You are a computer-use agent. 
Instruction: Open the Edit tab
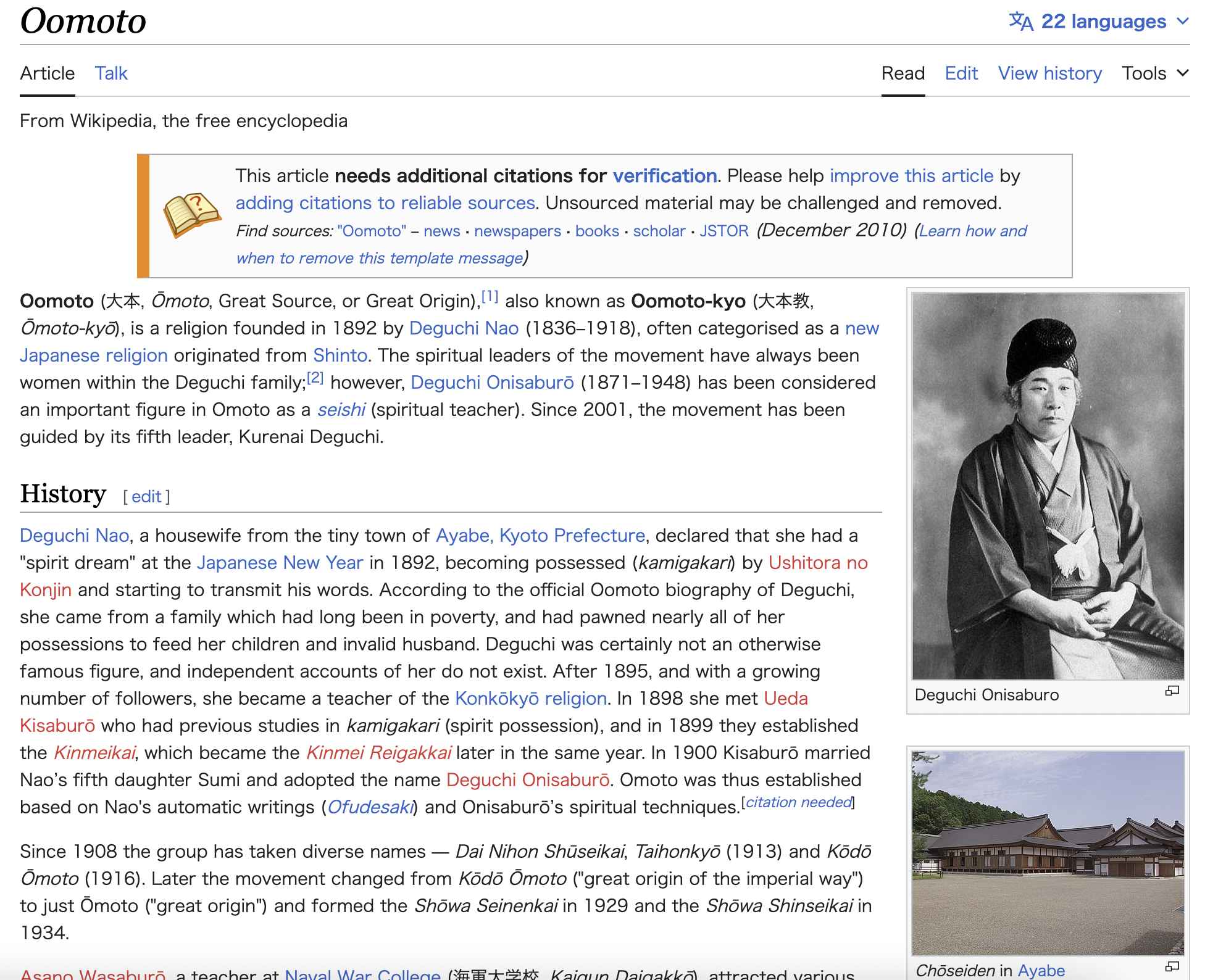click(x=961, y=73)
